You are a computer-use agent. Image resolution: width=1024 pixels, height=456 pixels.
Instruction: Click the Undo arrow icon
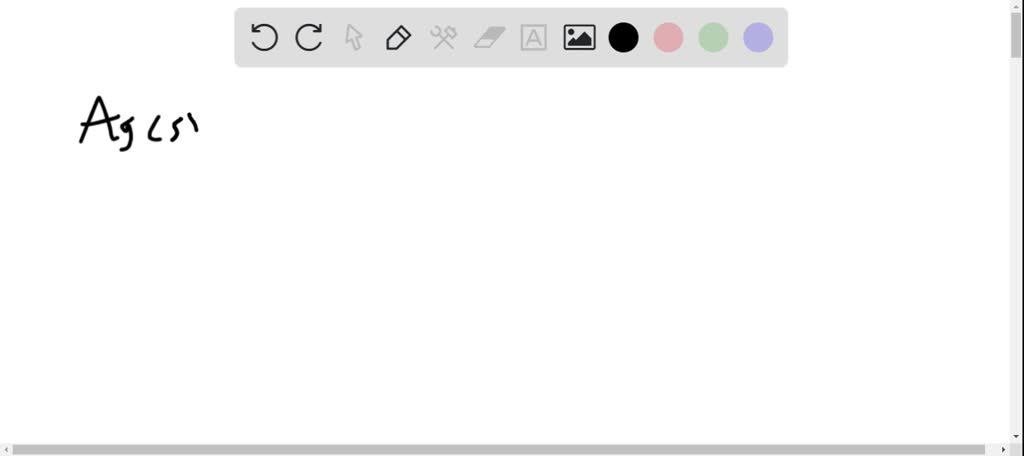[264, 37]
